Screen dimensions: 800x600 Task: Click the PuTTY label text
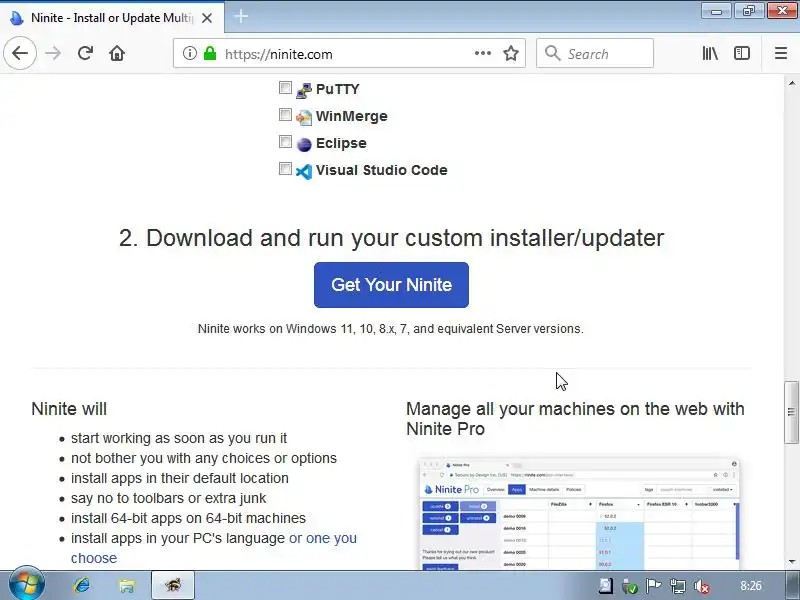(x=338, y=89)
